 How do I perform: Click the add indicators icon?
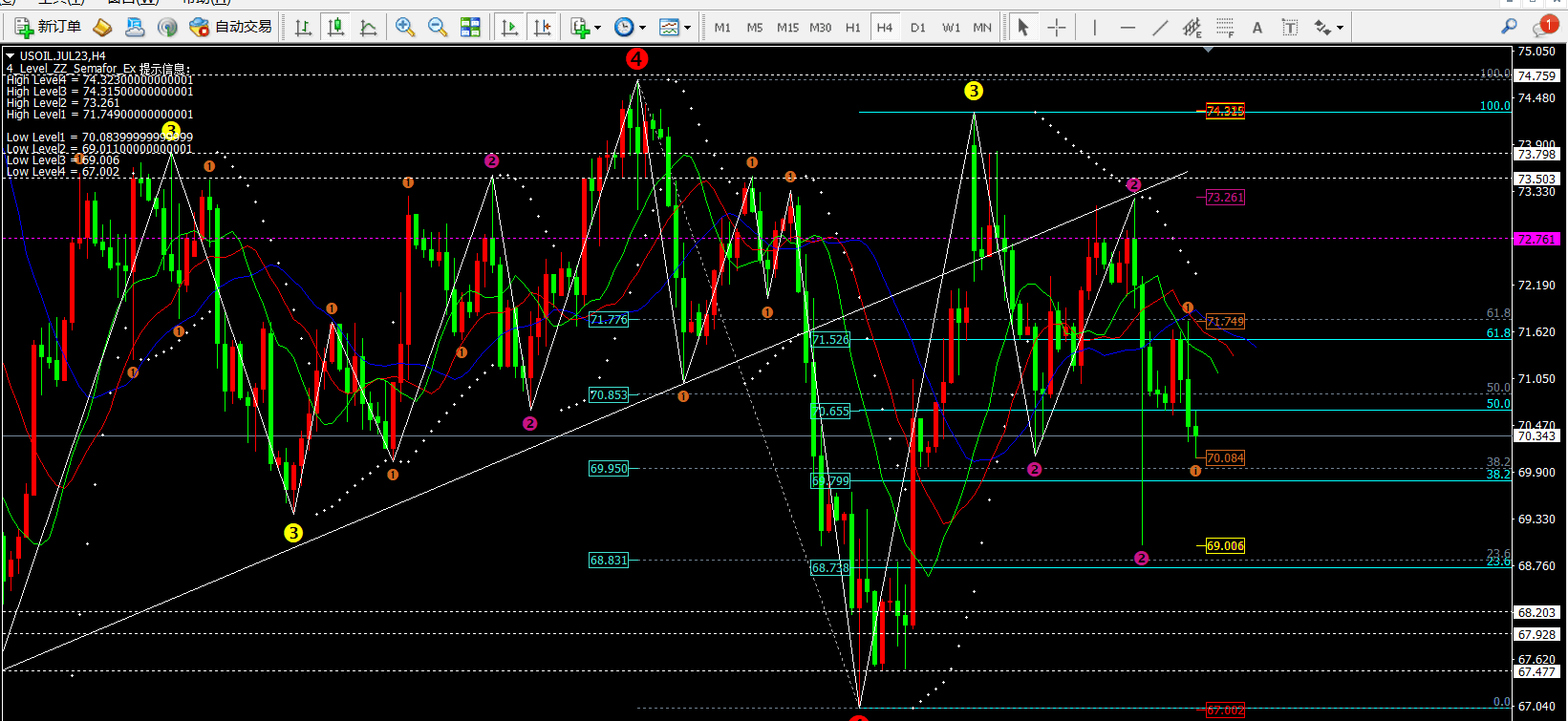coord(580,27)
